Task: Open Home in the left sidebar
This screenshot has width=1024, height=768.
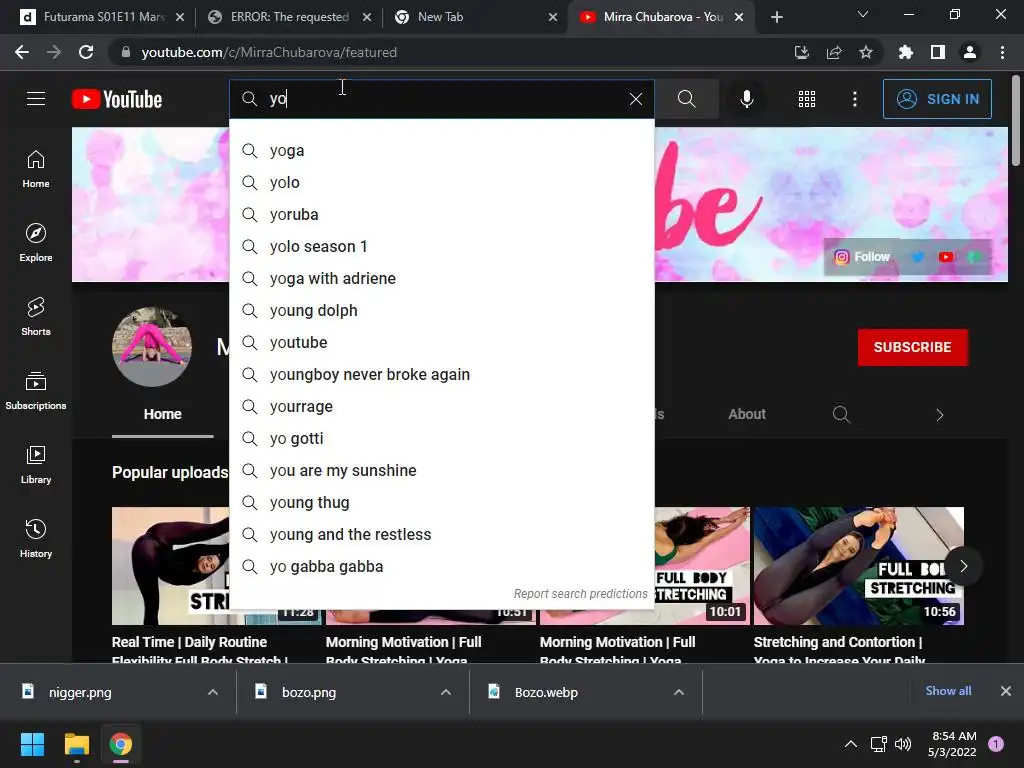Action: click(36, 169)
